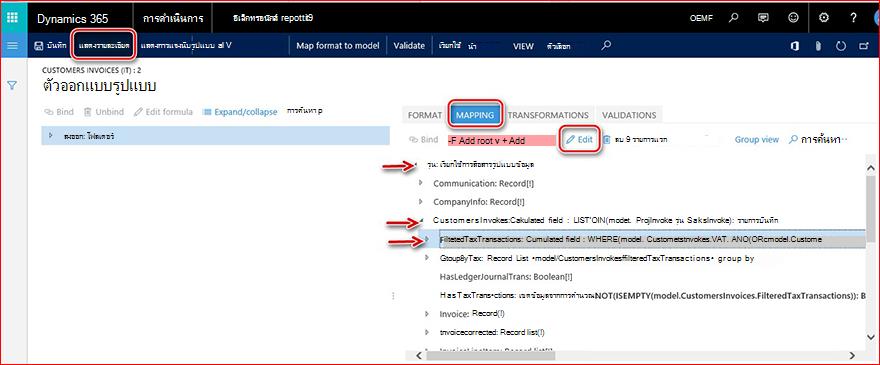Click Group view link
The width and height of the screenshot is (880, 365).
(x=757, y=139)
